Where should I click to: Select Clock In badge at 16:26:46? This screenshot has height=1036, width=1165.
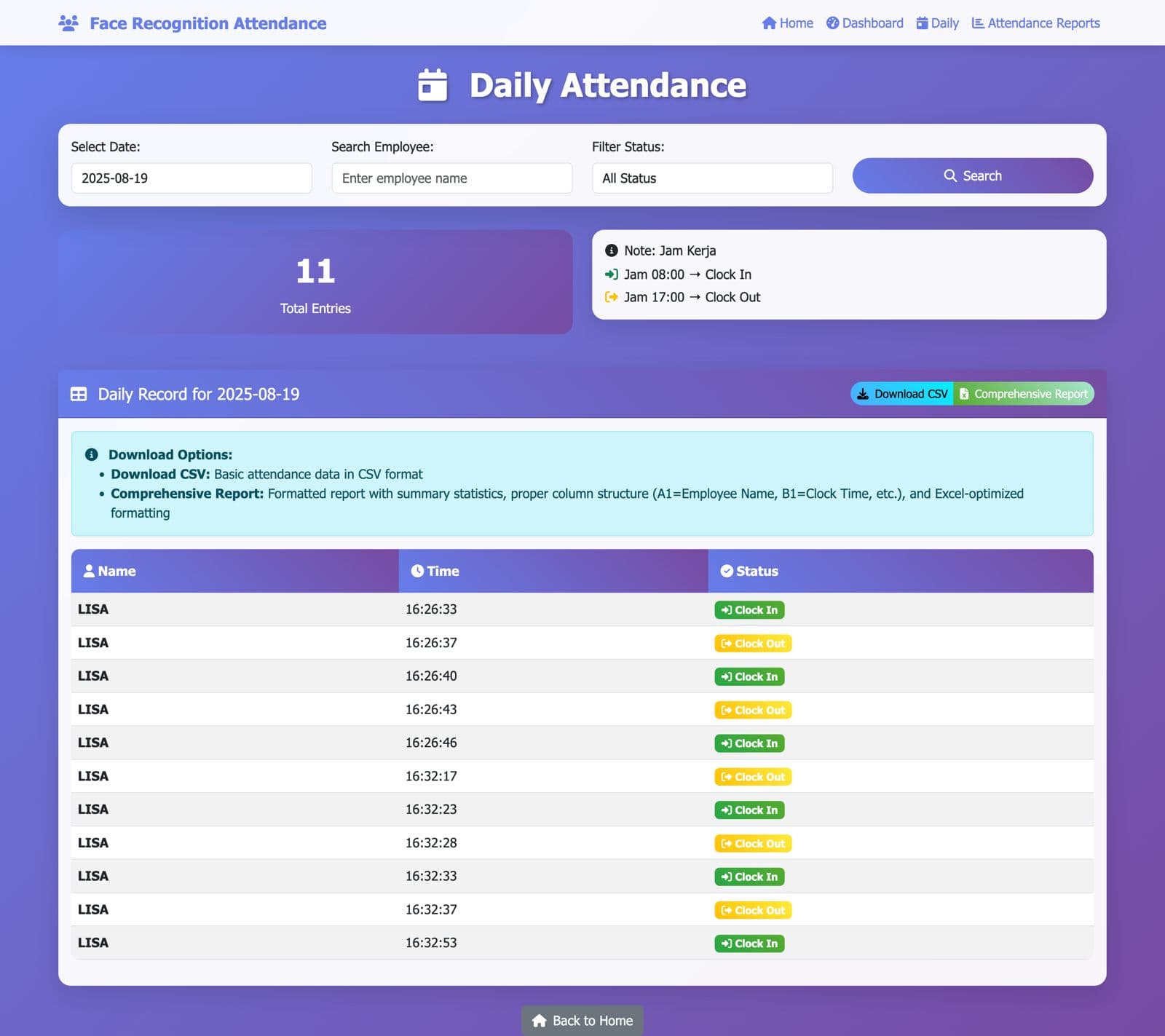tap(749, 743)
